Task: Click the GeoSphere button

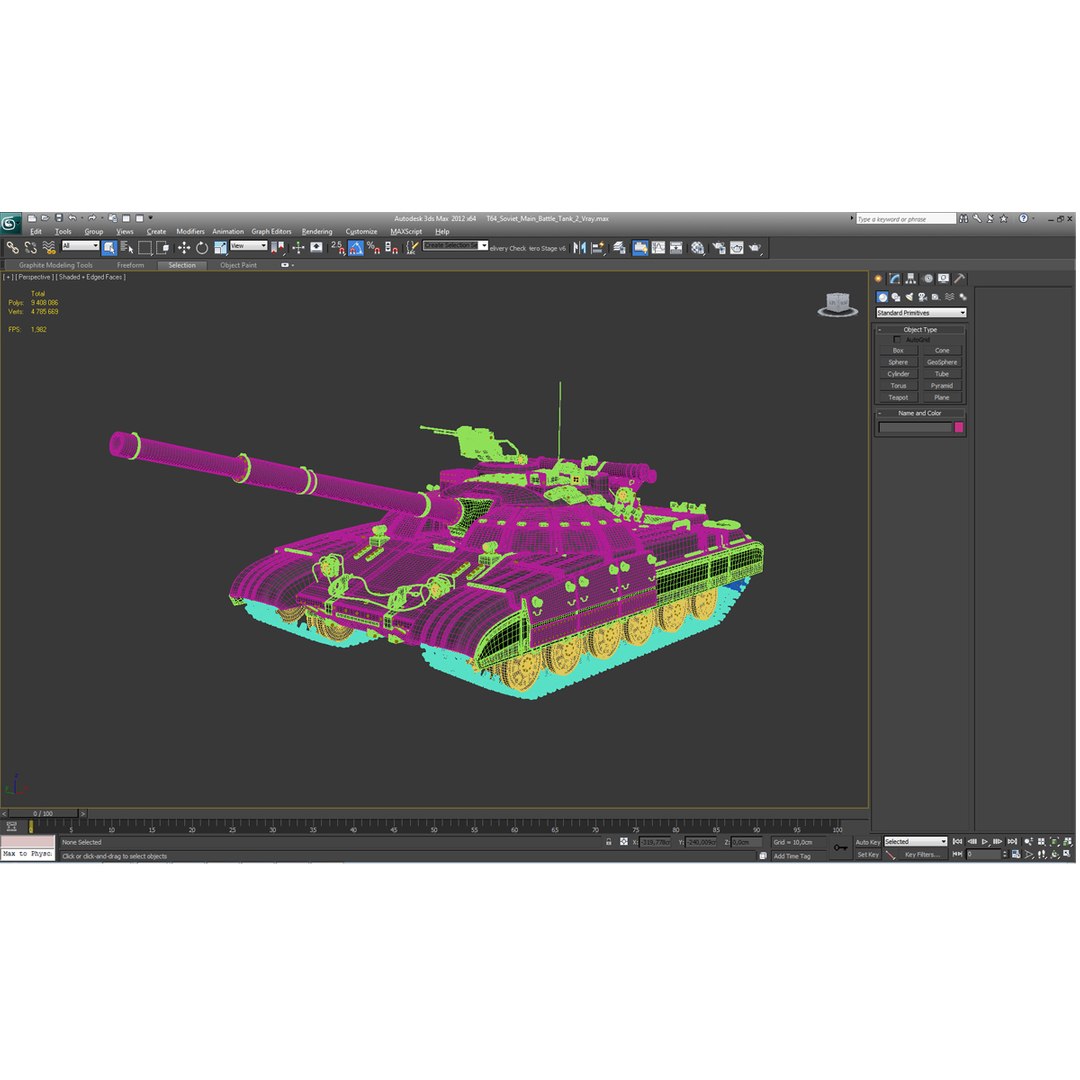Action: 942,362
